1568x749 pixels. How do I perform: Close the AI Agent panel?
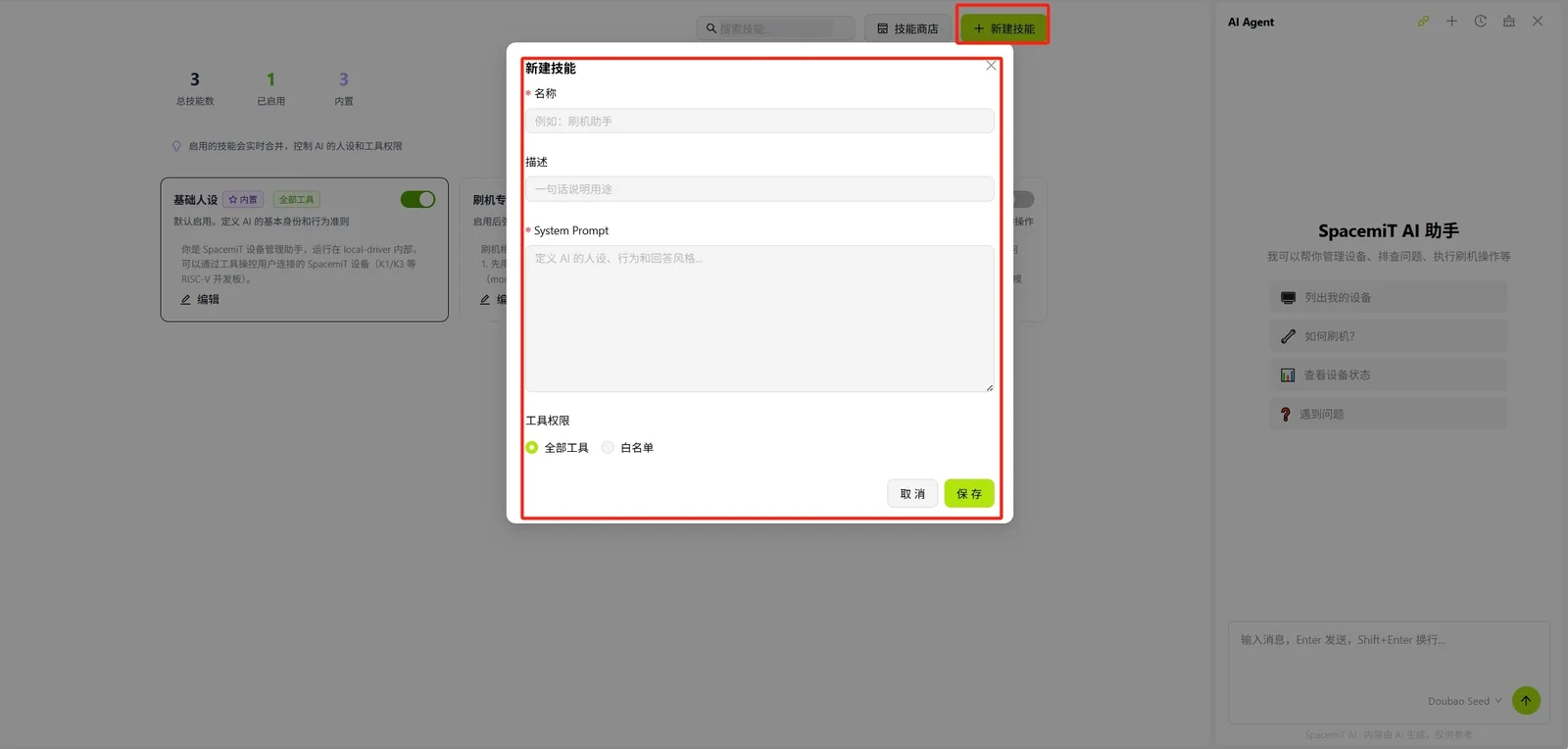pos(1538,22)
